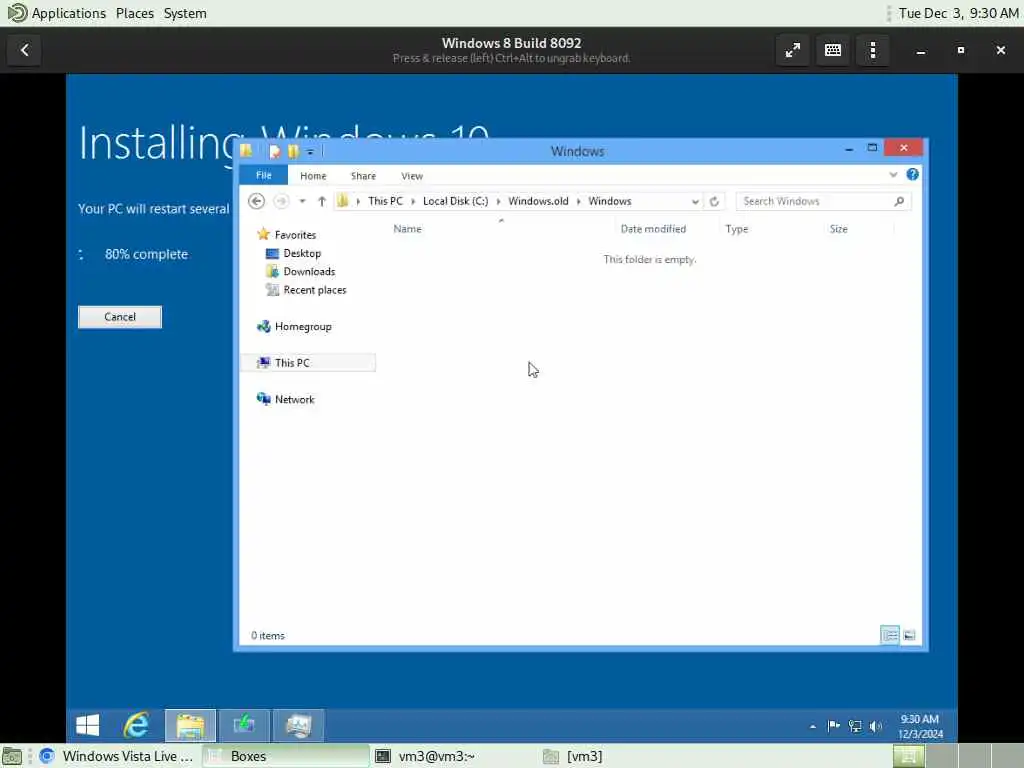Open Customize Quick Access Toolbar dropdown
Viewport: 1024px width, 768px height.
pyautogui.click(x=310, y=152)
